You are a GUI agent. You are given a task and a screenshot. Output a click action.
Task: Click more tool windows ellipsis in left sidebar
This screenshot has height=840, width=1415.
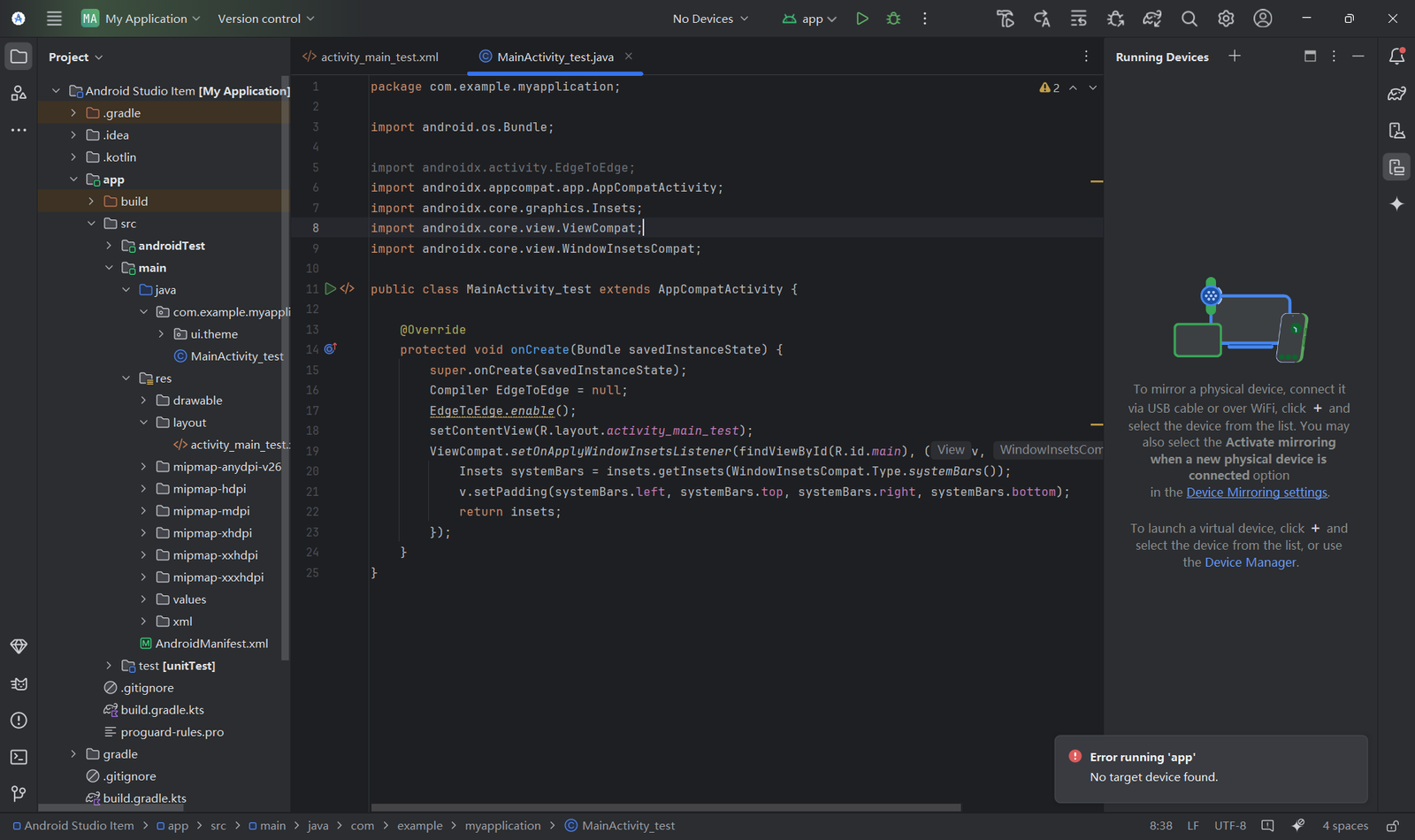click(19, 130)
